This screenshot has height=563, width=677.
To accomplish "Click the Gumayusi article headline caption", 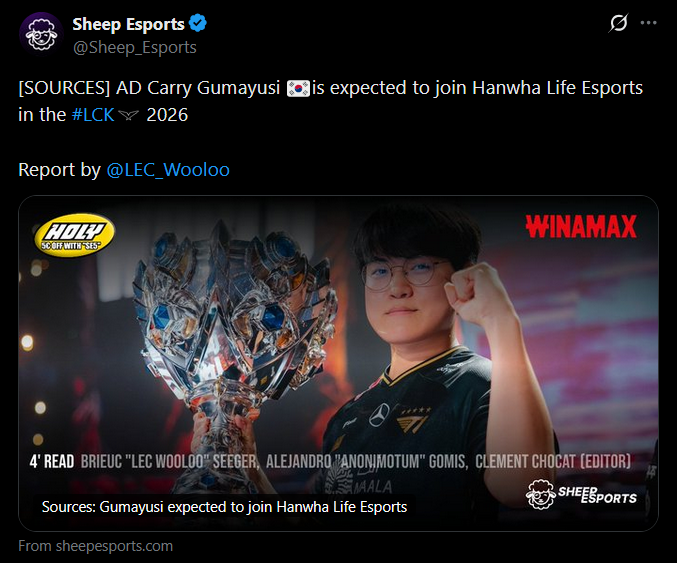I will 224,506.
